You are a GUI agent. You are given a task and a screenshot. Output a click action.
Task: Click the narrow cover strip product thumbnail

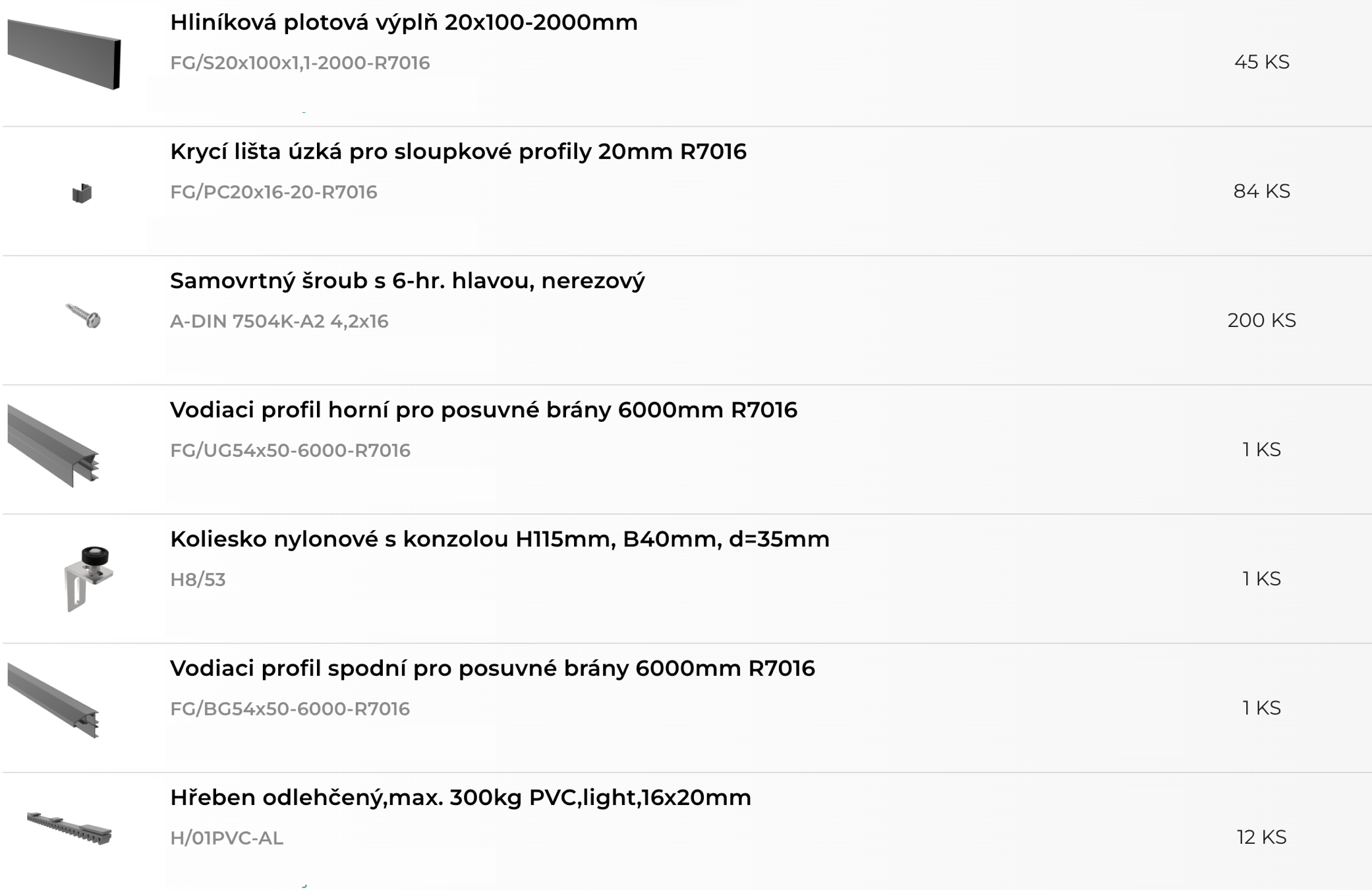(82, 193)
